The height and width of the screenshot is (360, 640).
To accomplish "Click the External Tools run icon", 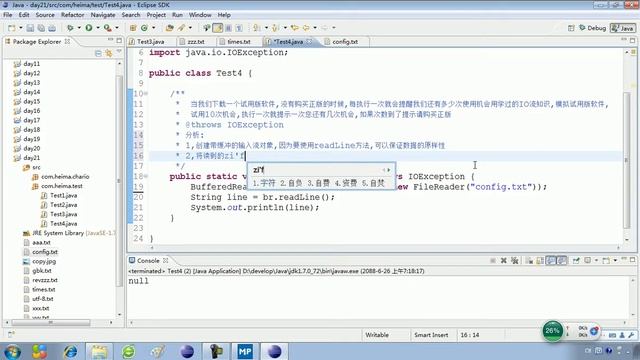I will point(107,28).
